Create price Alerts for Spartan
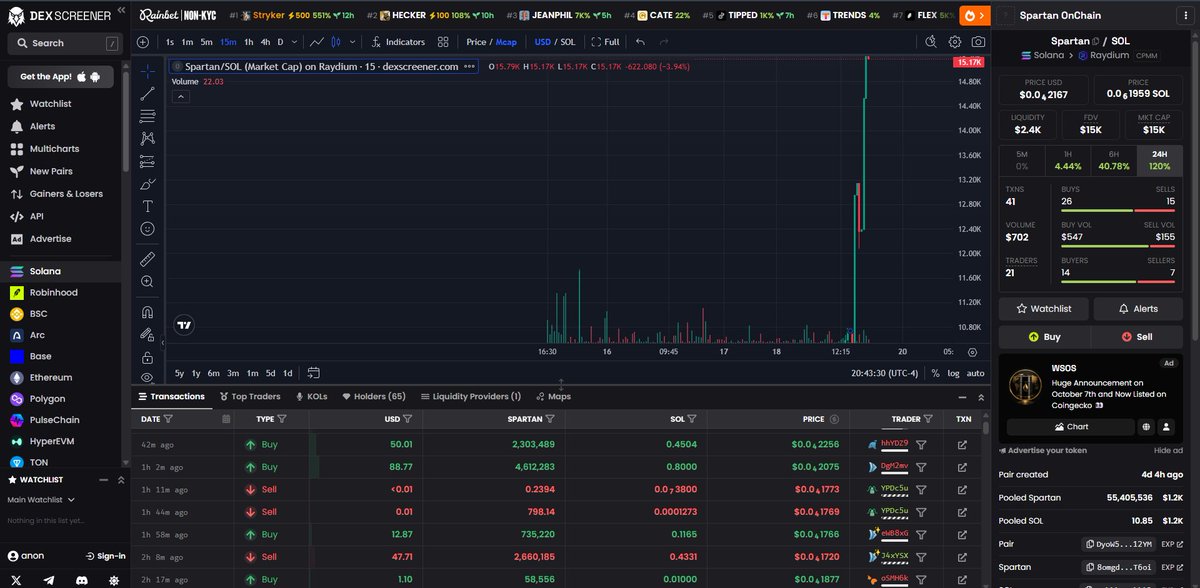Viewport: 1200px width, 588px height. tap(1138, 309)
